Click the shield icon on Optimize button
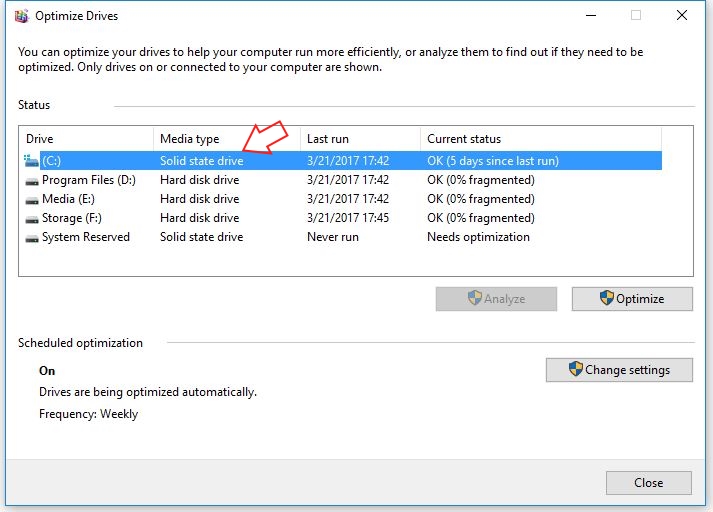This screenshot has height=512, width=713. click(607, 298)
